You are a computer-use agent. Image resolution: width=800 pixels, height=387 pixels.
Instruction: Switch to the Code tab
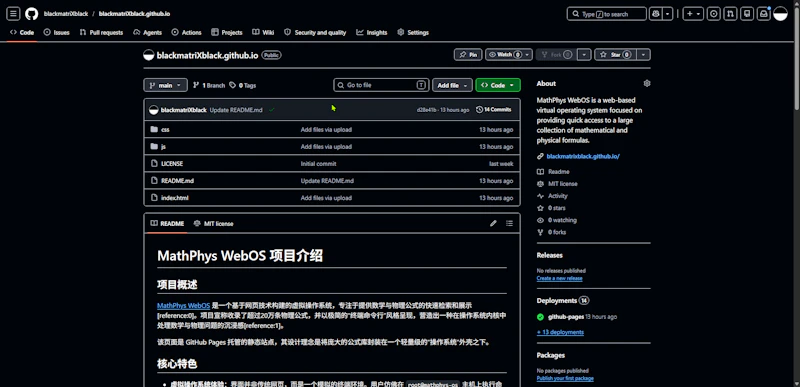click(22, 32)
